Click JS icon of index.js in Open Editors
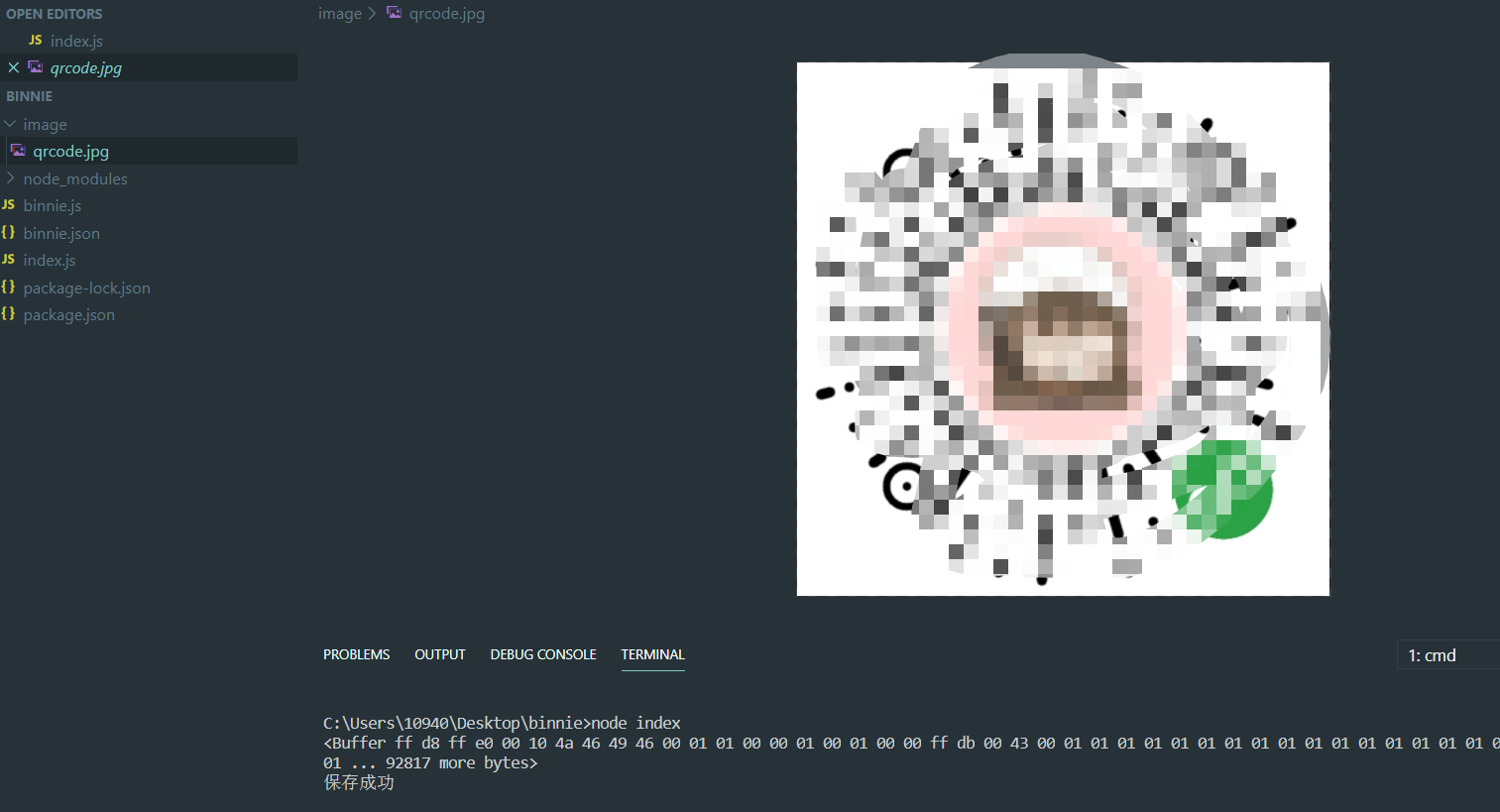 click(x=36, y=41)
